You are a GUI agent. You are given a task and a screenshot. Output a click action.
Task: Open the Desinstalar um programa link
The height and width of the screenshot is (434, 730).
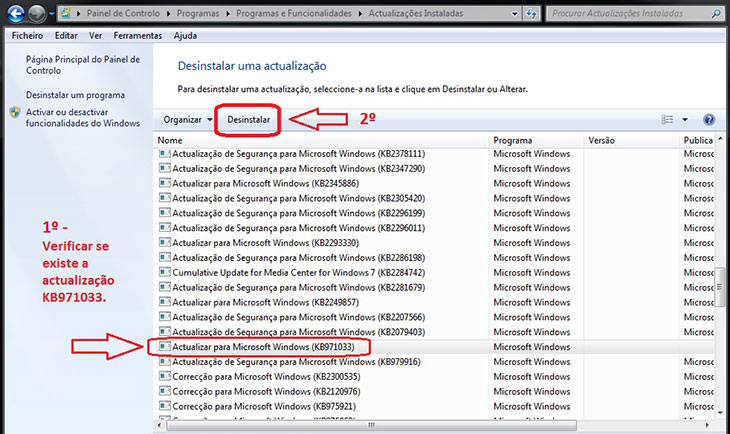pyautogui.click(x=75, y=95)
